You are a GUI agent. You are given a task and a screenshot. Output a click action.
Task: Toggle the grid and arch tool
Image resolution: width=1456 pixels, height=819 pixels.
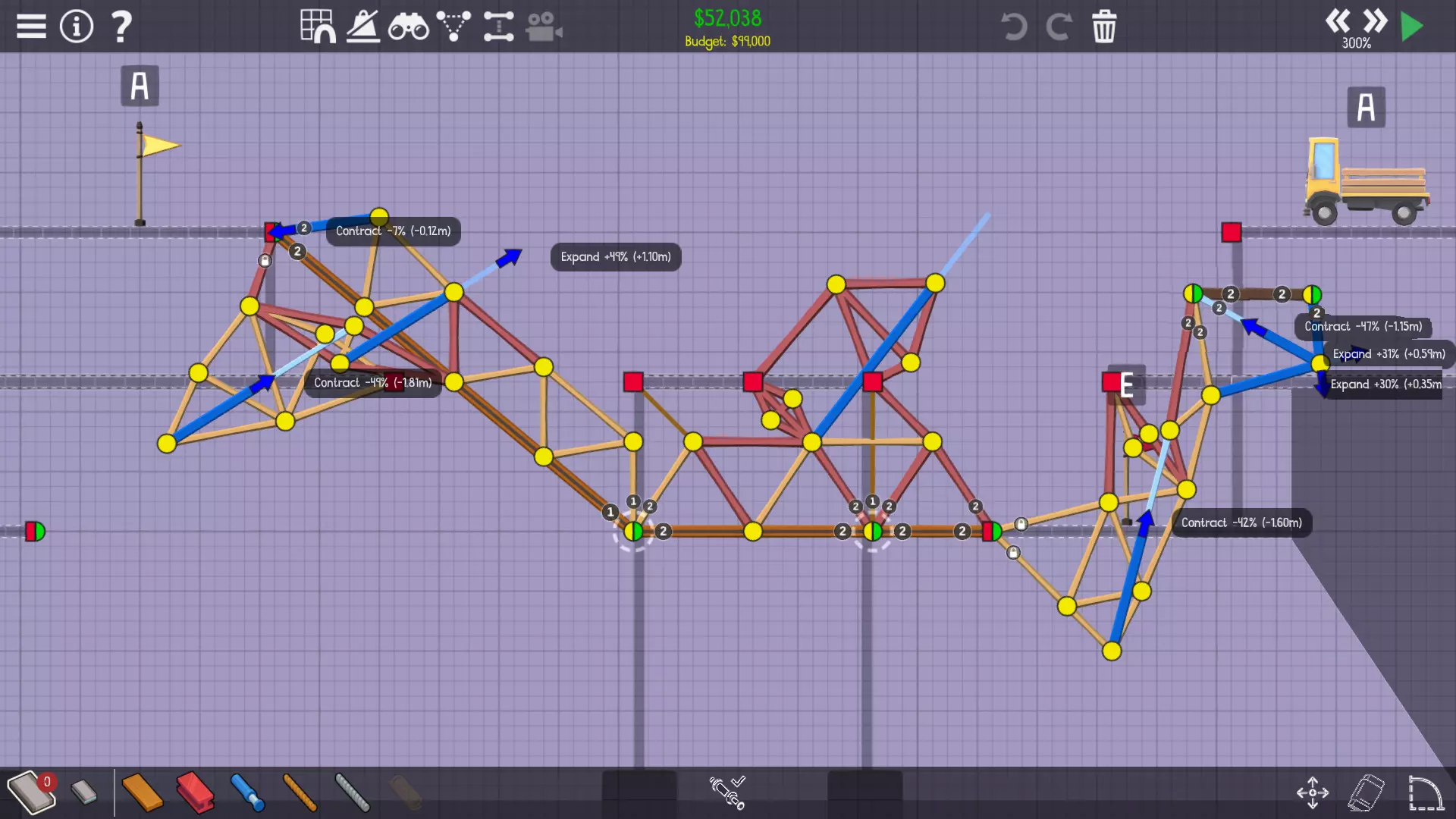pyautogui.click(x=318, y=27)
